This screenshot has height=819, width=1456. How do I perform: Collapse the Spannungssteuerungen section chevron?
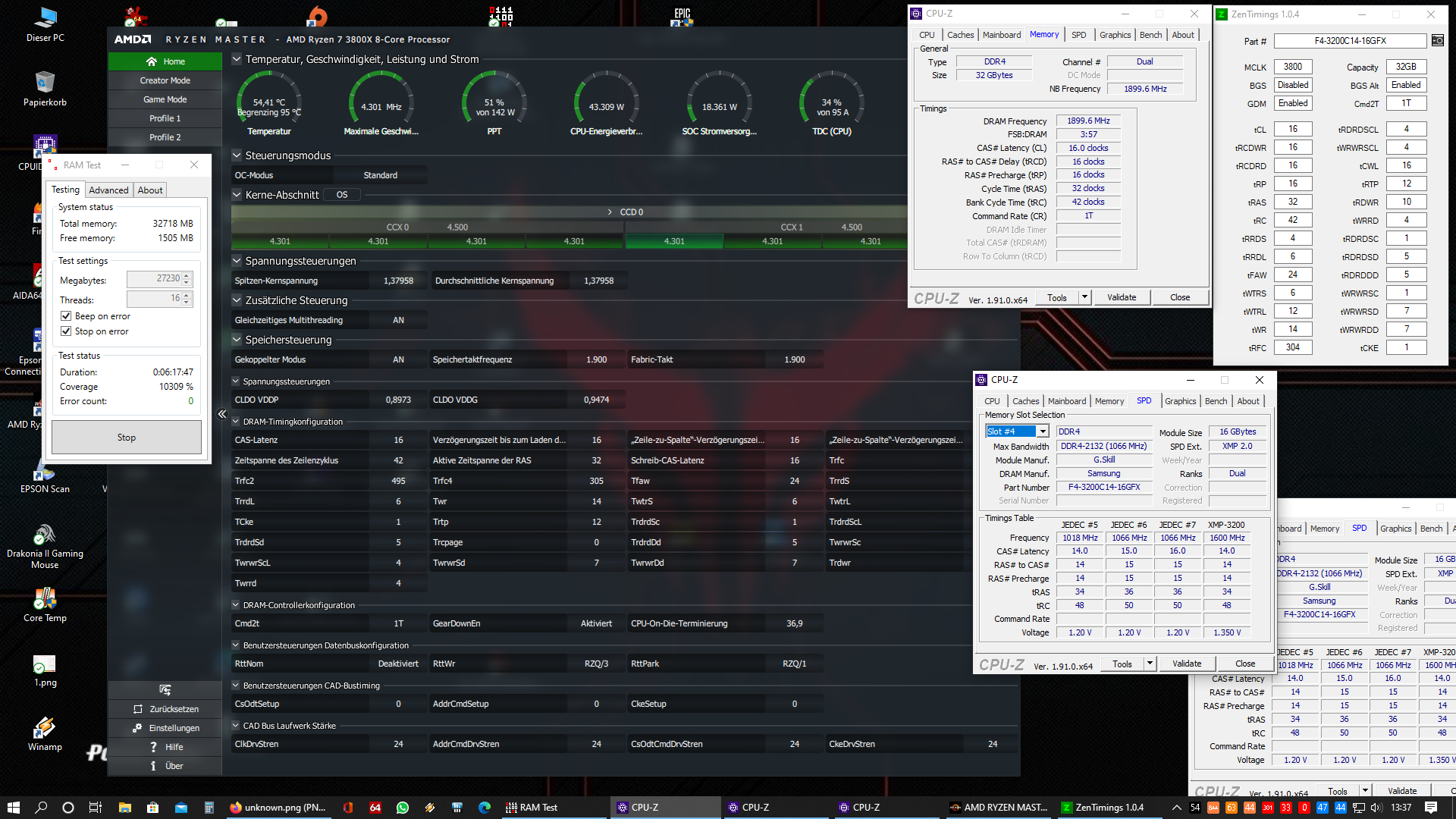[237, 261]
